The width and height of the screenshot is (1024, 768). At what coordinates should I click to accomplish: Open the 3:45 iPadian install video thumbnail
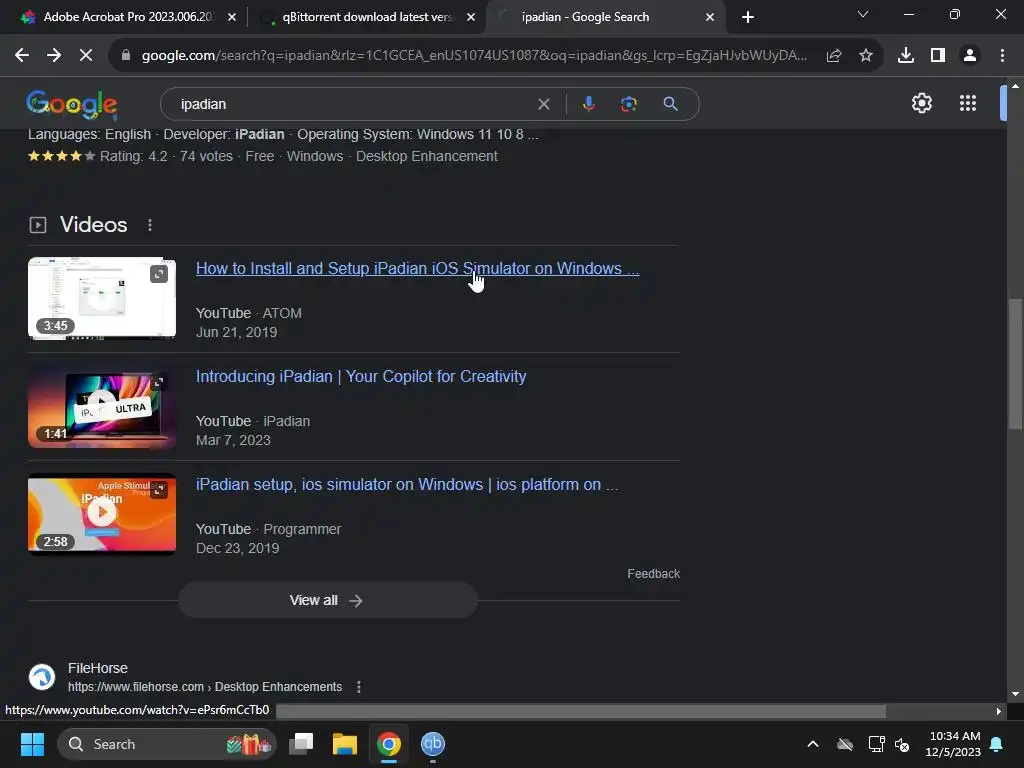102,298
